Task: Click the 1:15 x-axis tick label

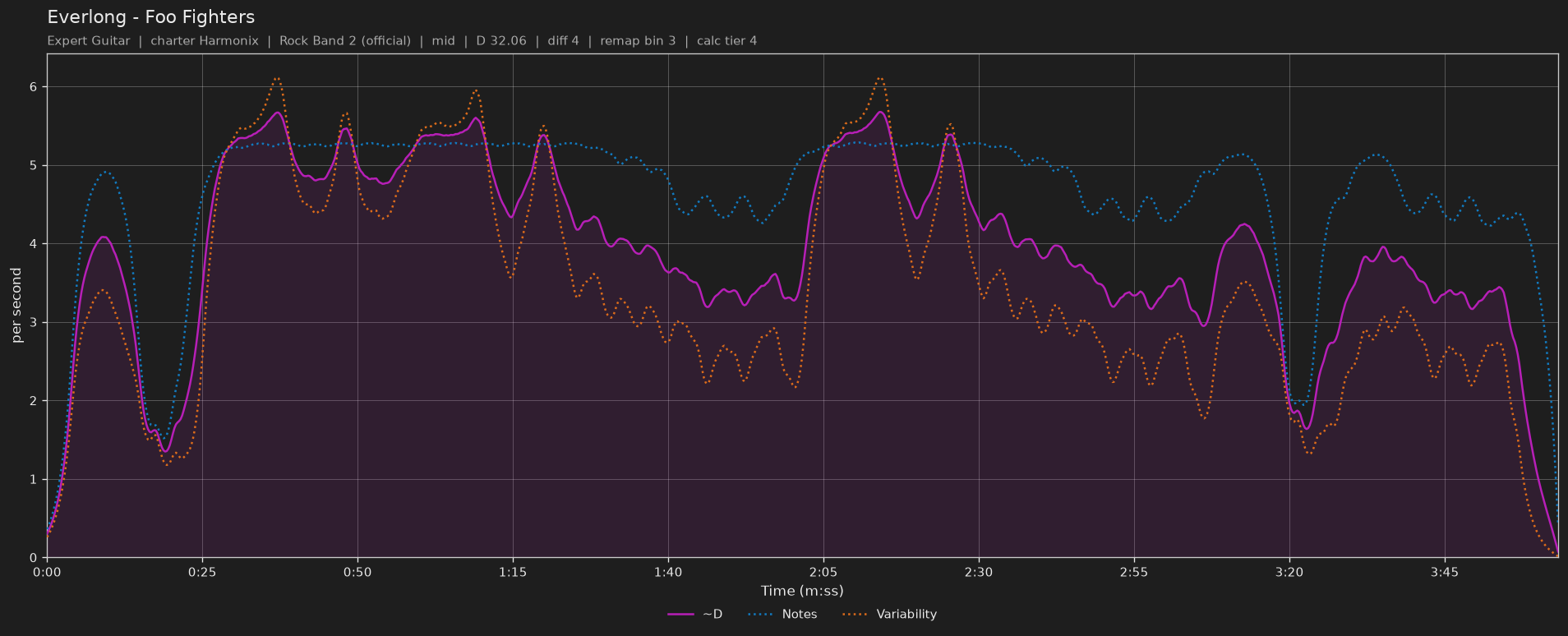Action: pos(513,572)
